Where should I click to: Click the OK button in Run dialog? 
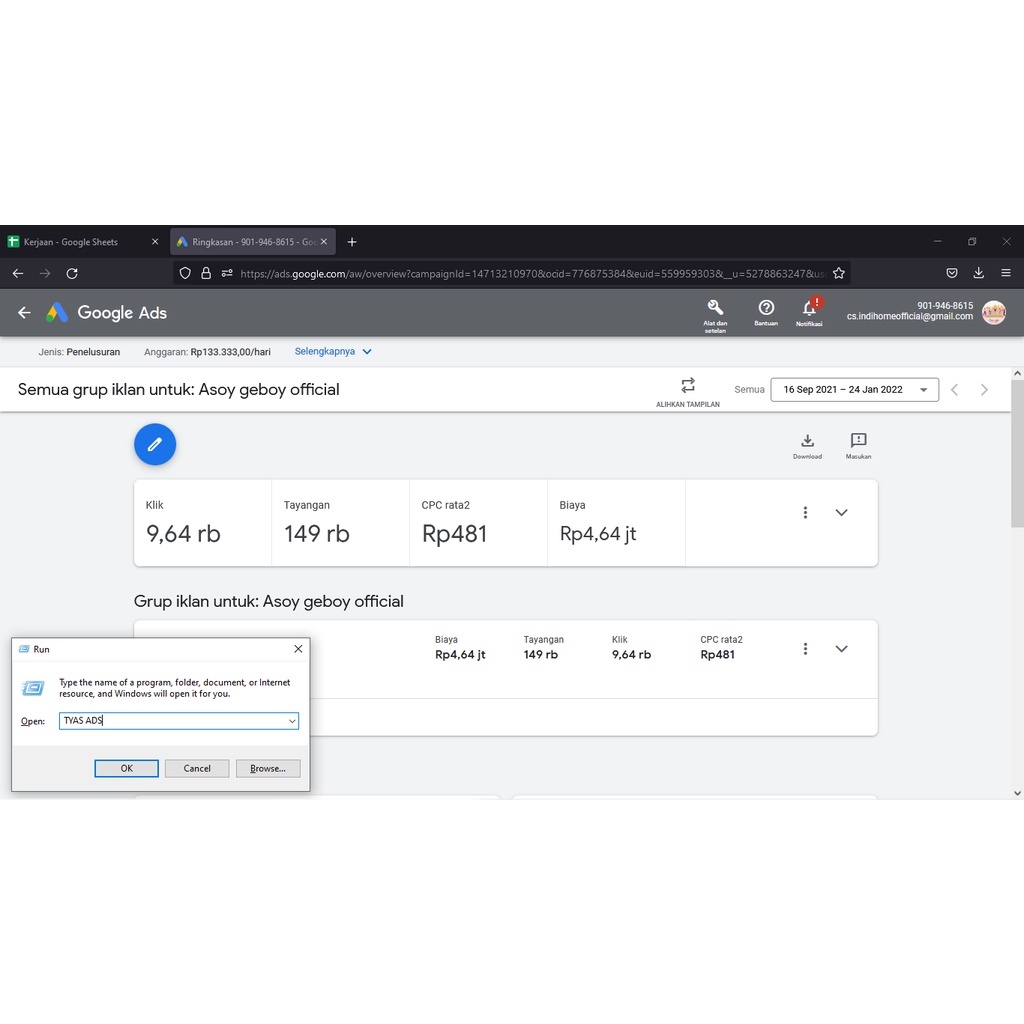pyautogui.click(x=127, y=769)
